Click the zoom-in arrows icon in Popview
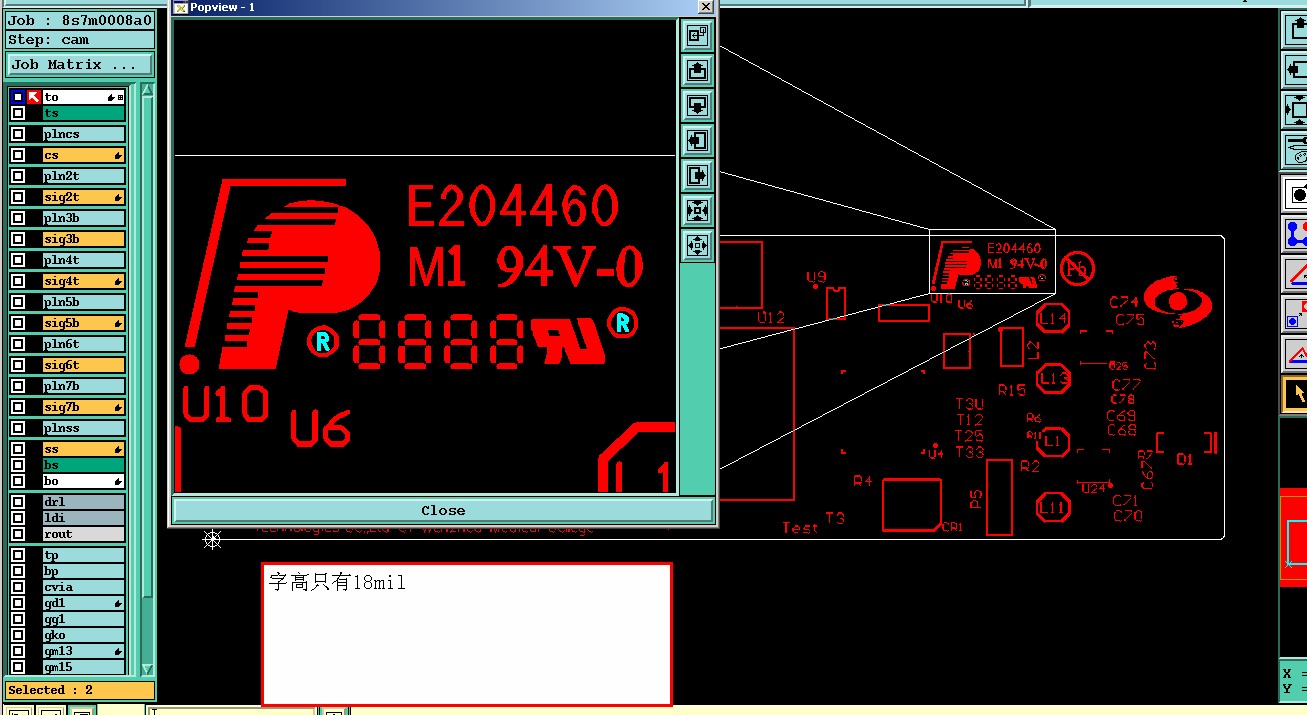1307x715 pixels. [x=697, y=211]
